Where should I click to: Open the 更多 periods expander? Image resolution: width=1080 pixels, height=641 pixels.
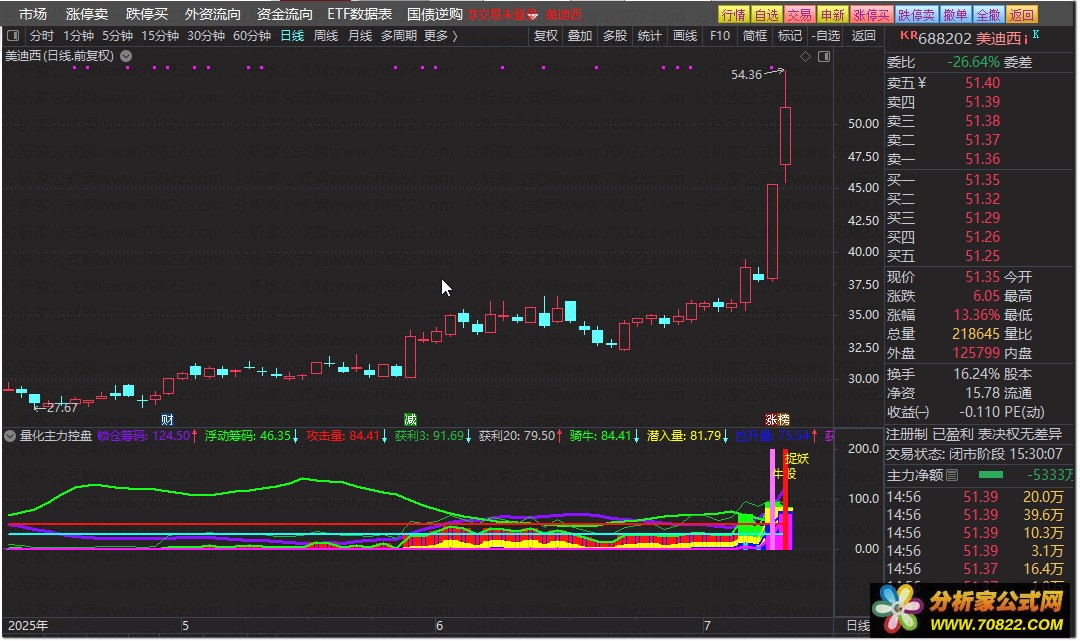click(441, 35)
